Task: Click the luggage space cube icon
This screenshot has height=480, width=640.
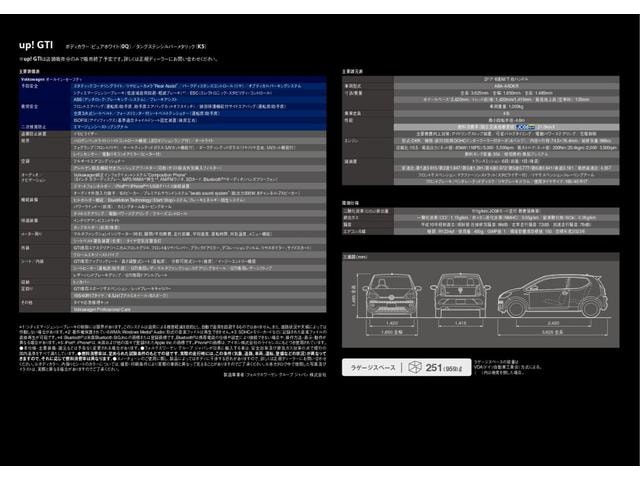Action: [415, 367]
